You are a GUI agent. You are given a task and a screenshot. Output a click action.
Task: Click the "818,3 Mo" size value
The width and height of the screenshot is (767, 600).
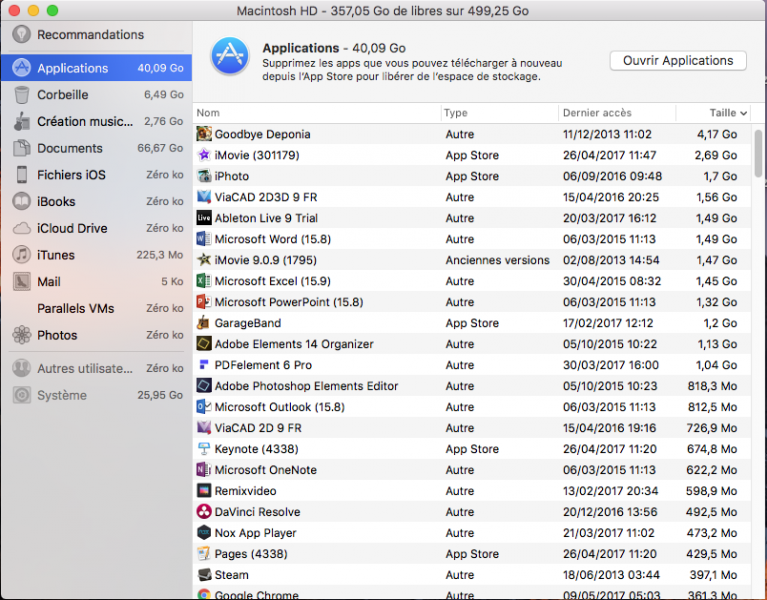[x=712, y=386]
